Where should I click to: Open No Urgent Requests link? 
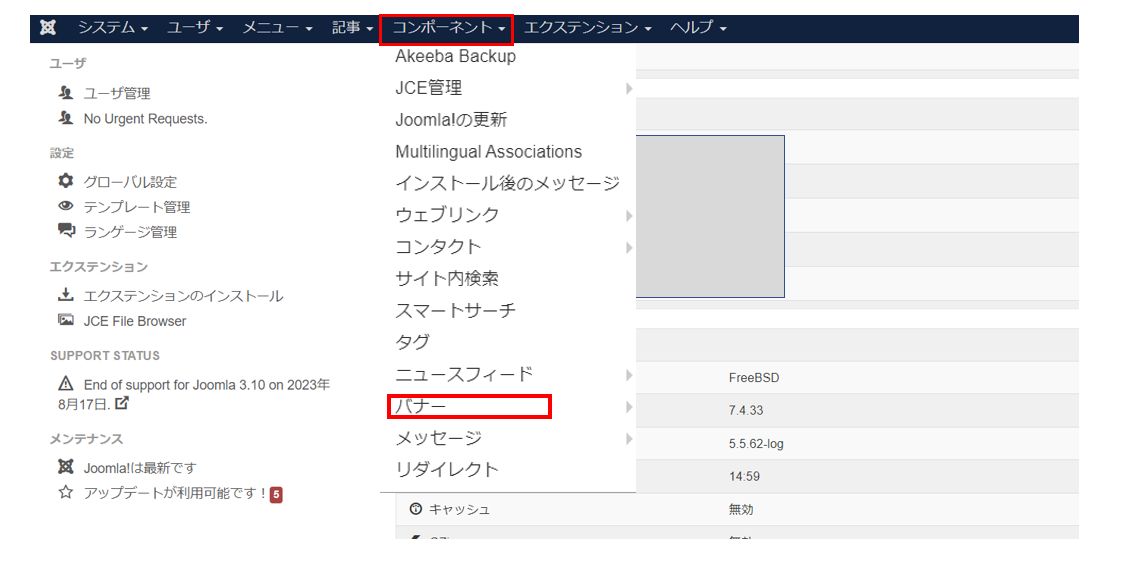point(146,119)
